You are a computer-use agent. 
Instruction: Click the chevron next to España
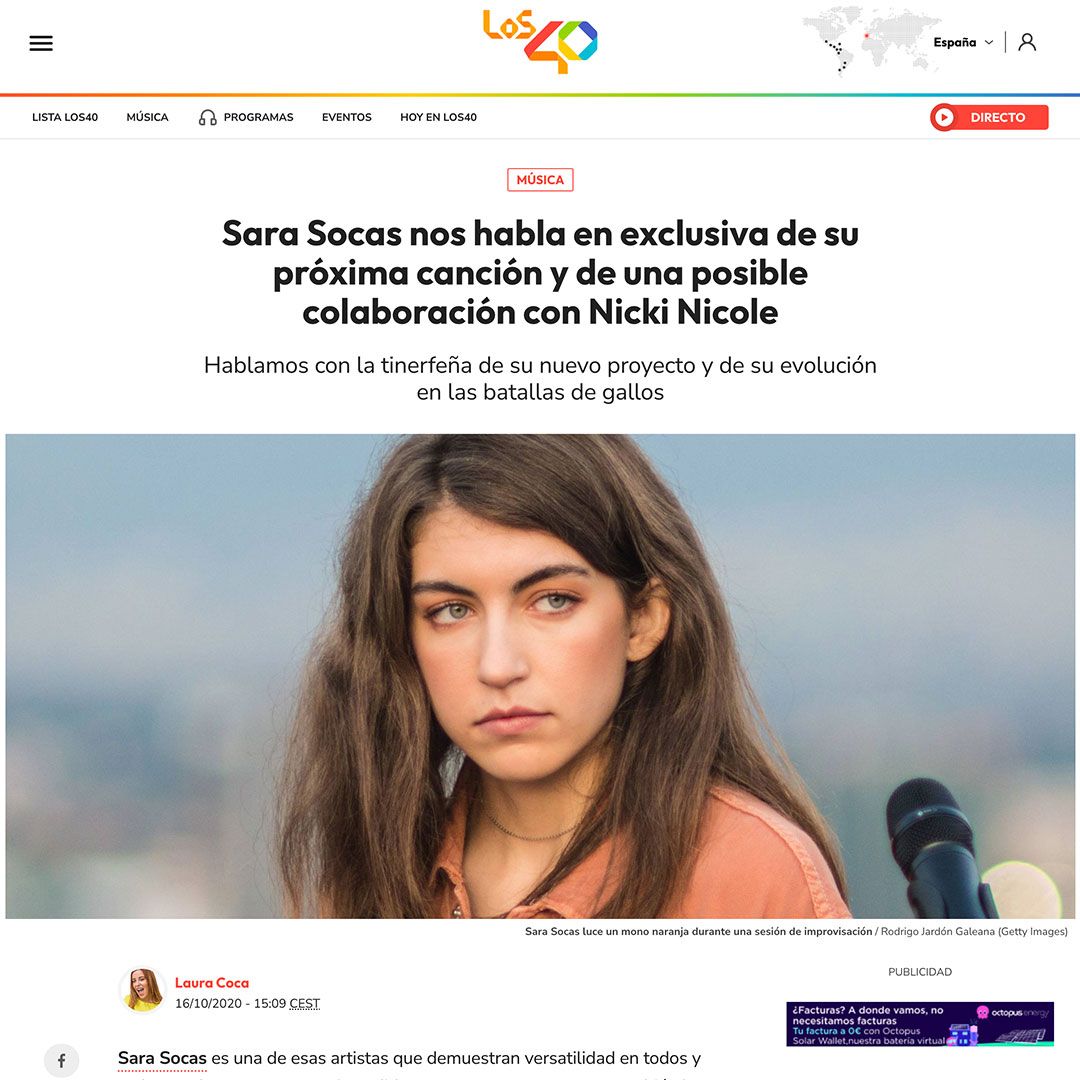tap(989, 43)
